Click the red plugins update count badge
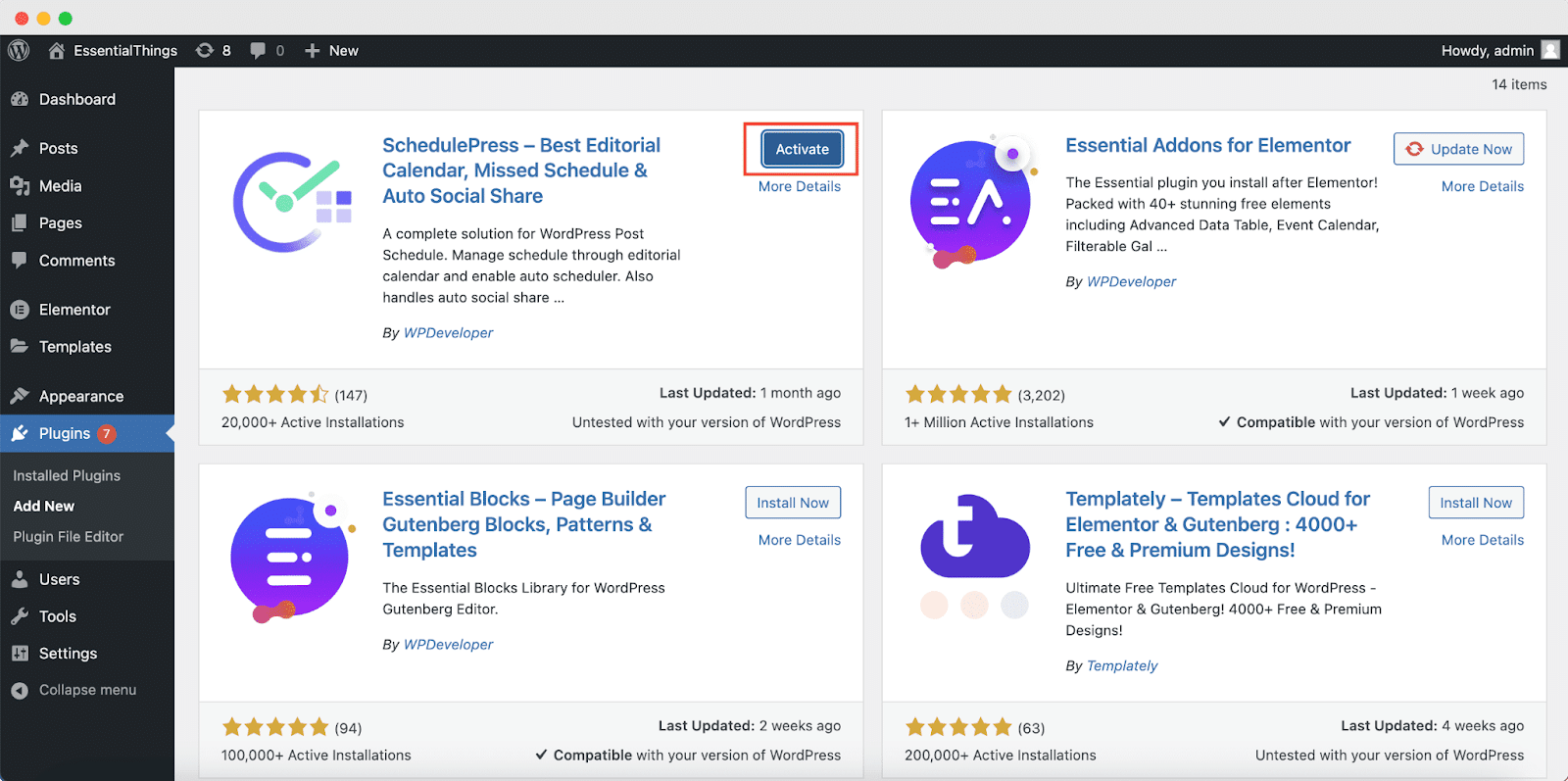1568x781 pixels. coord(106,433)
